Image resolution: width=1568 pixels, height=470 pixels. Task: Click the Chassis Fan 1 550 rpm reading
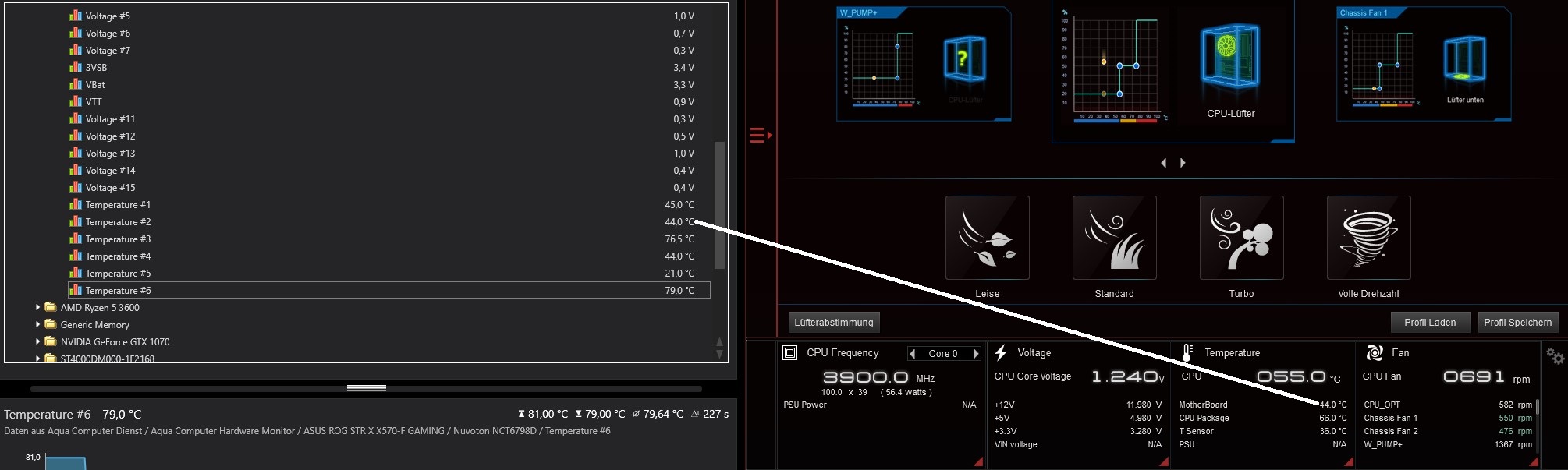(1516, 418)
